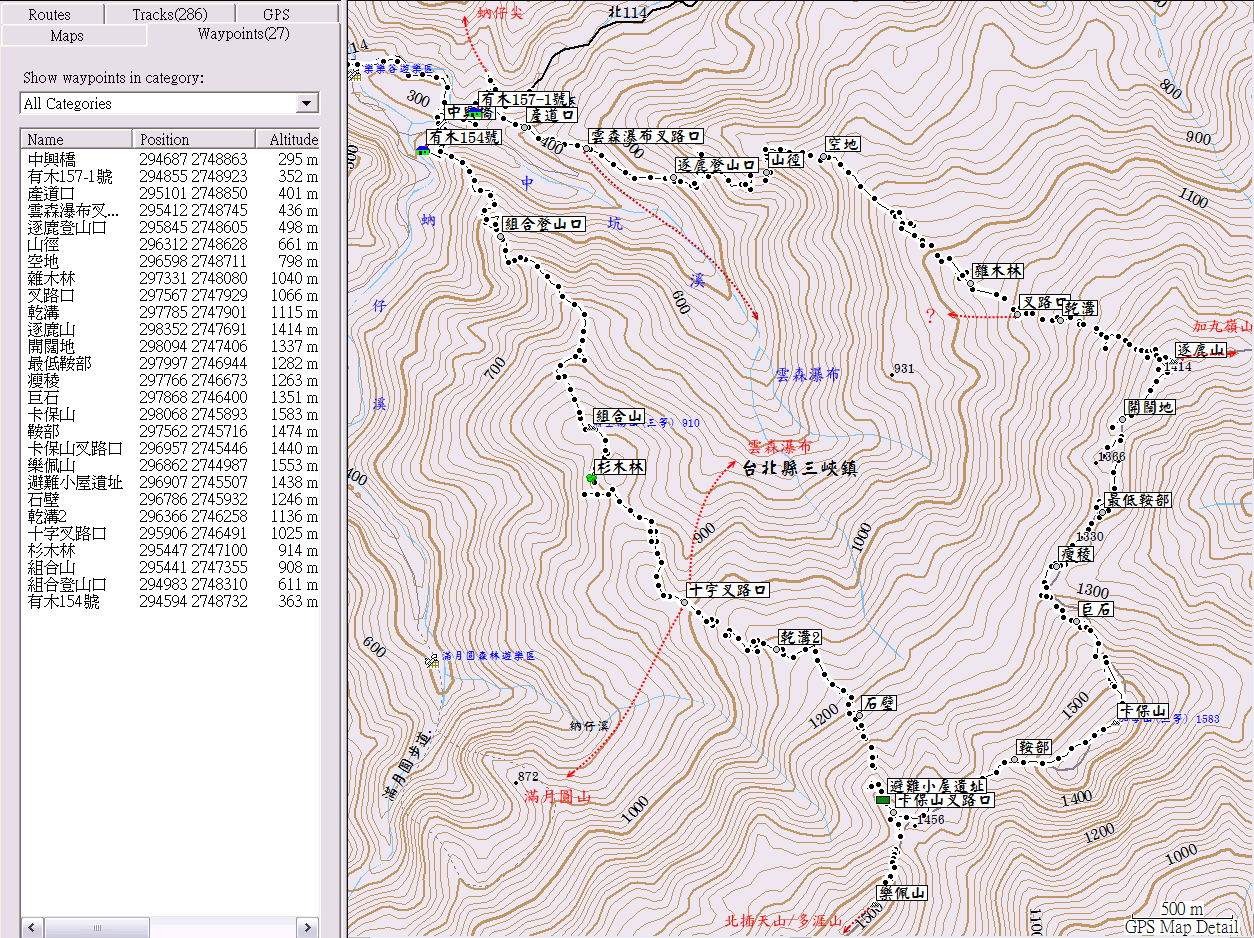Screen dimensions: 1254x938
Task: Select waypoint row 卡保山叉路口
Action: pyautogui.click(x=170, y=448)
